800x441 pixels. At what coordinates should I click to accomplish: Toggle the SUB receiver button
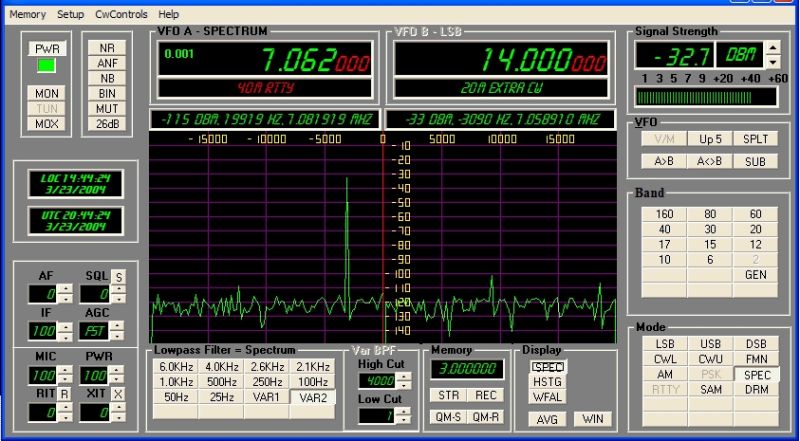pos(756,161)
